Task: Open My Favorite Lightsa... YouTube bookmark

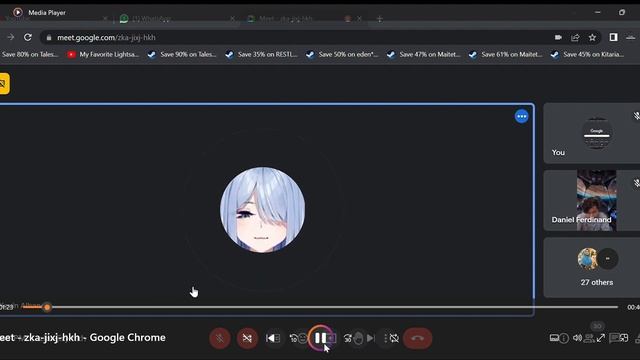Action: 103,54
